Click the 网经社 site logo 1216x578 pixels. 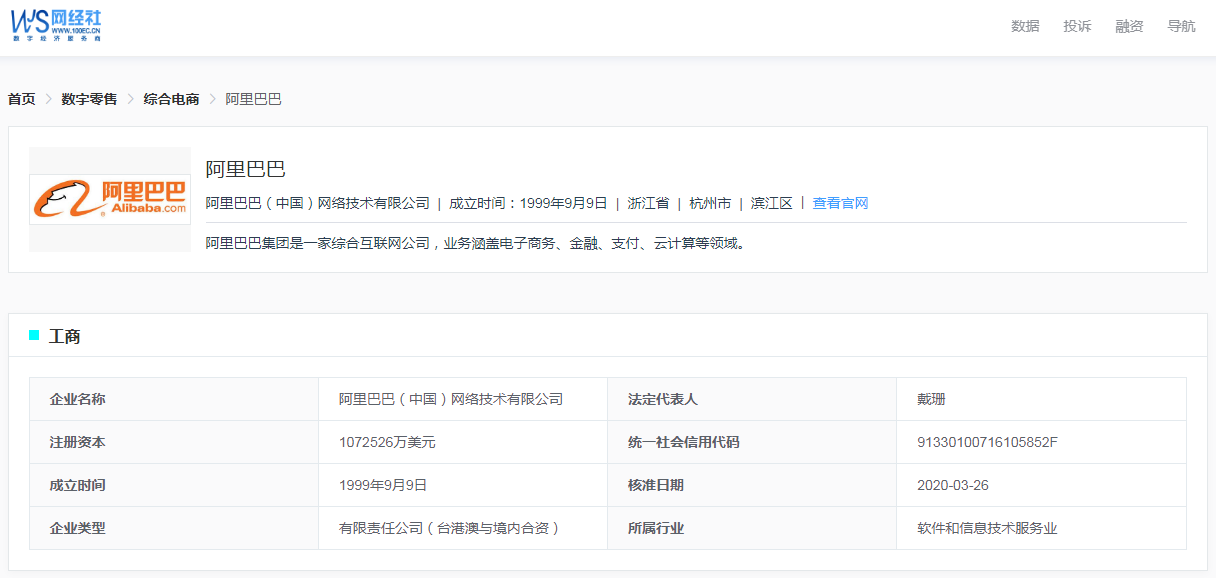point(56,25)
